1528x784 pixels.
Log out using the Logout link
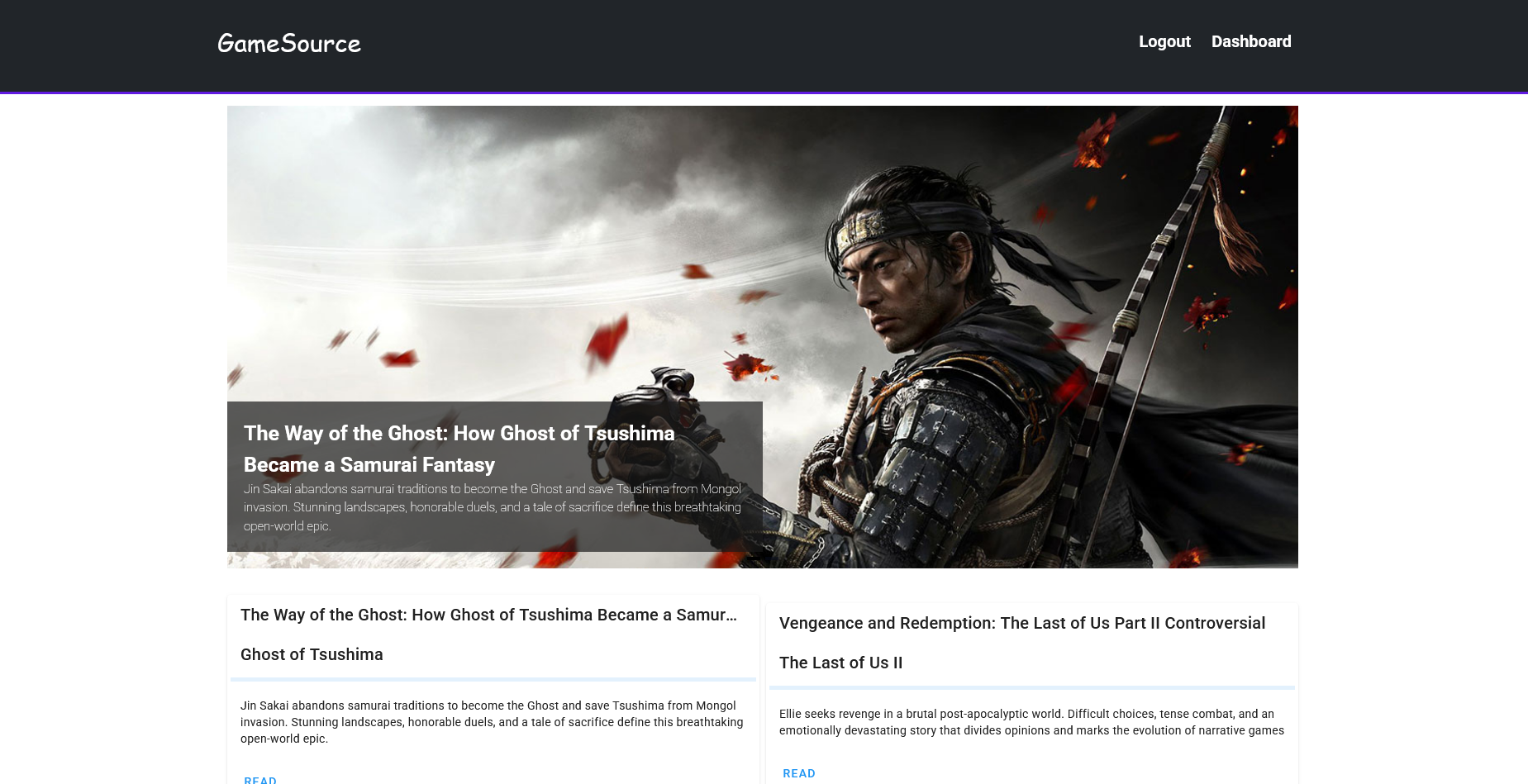[1164, 41]
